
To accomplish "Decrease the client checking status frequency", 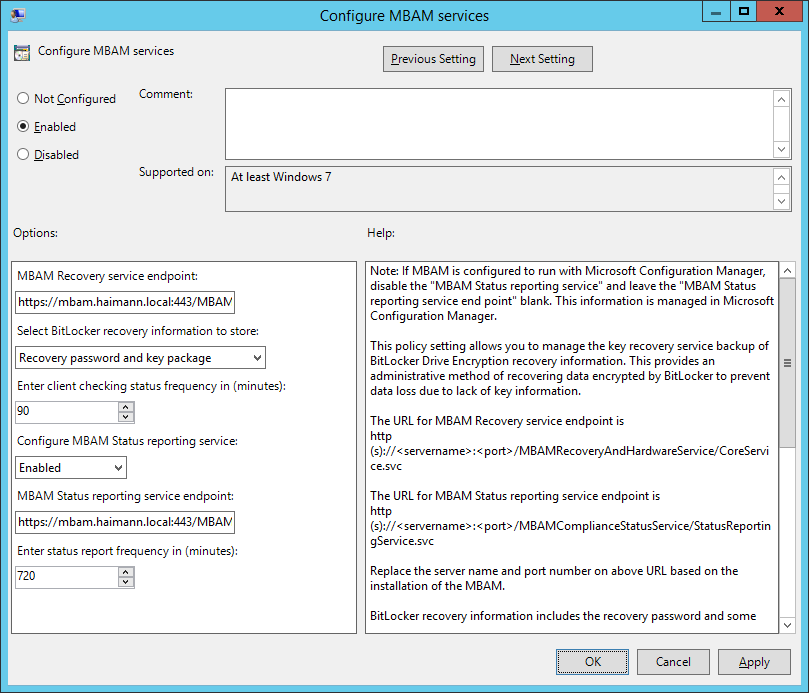I will pos(126,417).
